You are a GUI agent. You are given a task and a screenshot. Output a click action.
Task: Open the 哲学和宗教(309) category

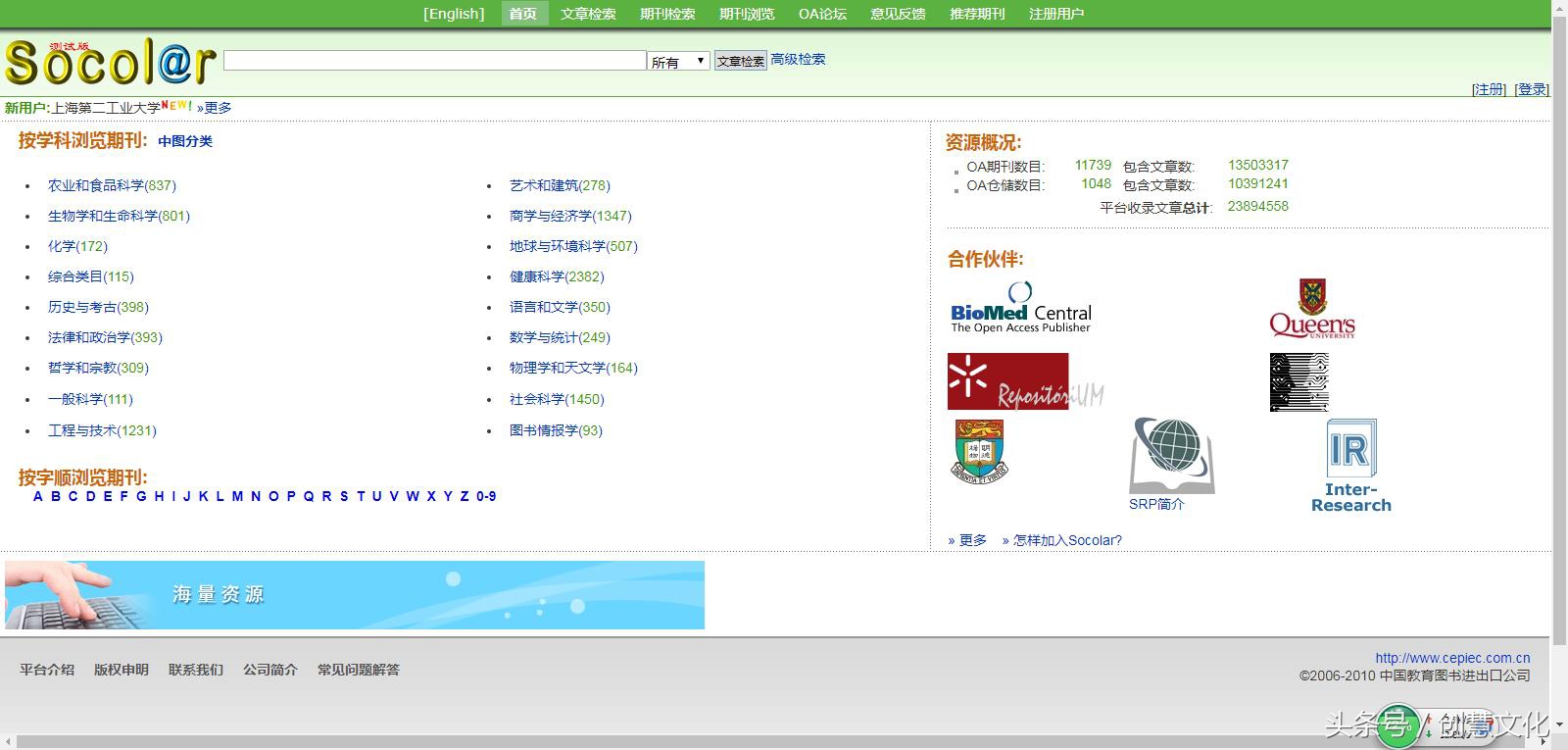tap(98, 368)
